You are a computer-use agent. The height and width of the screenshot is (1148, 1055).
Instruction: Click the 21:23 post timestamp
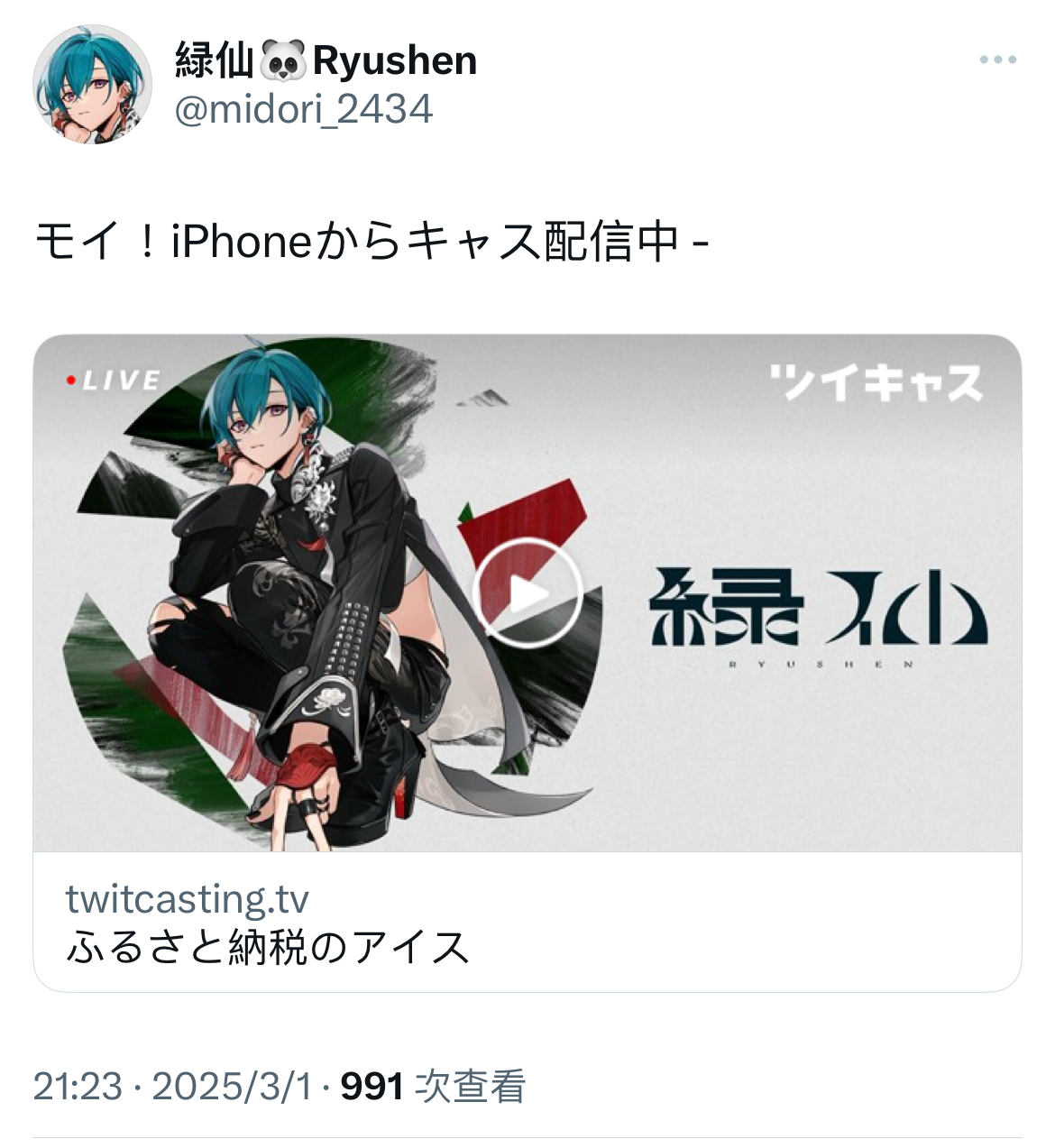coord(78,1087)
